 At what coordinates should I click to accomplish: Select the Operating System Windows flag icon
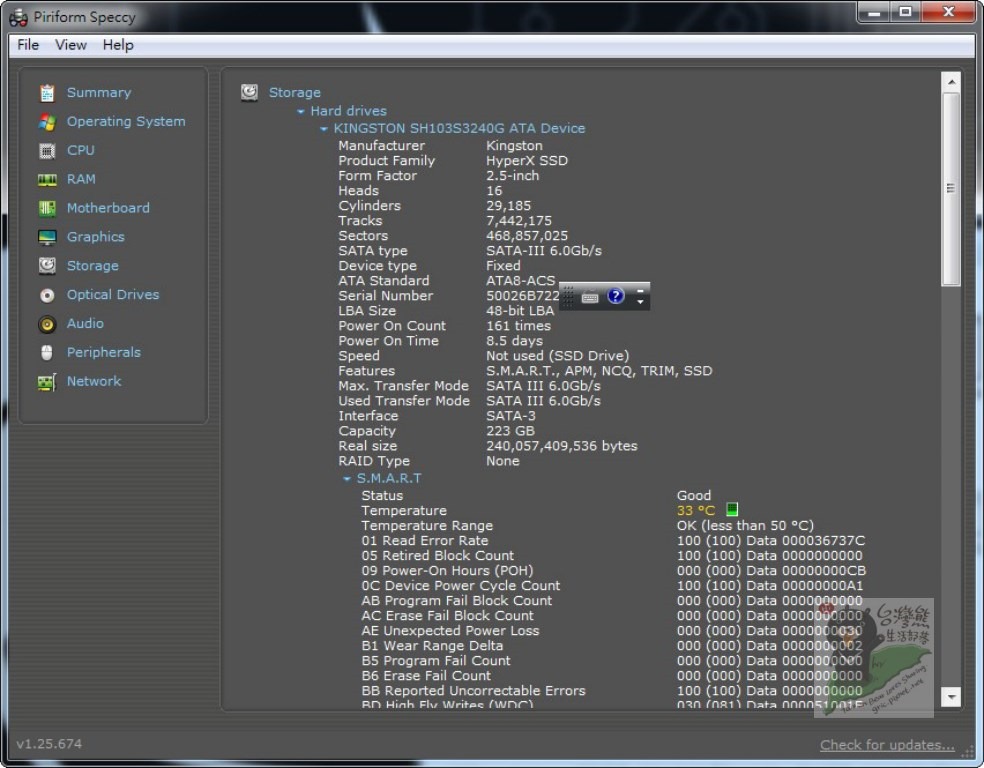point(47,122)
